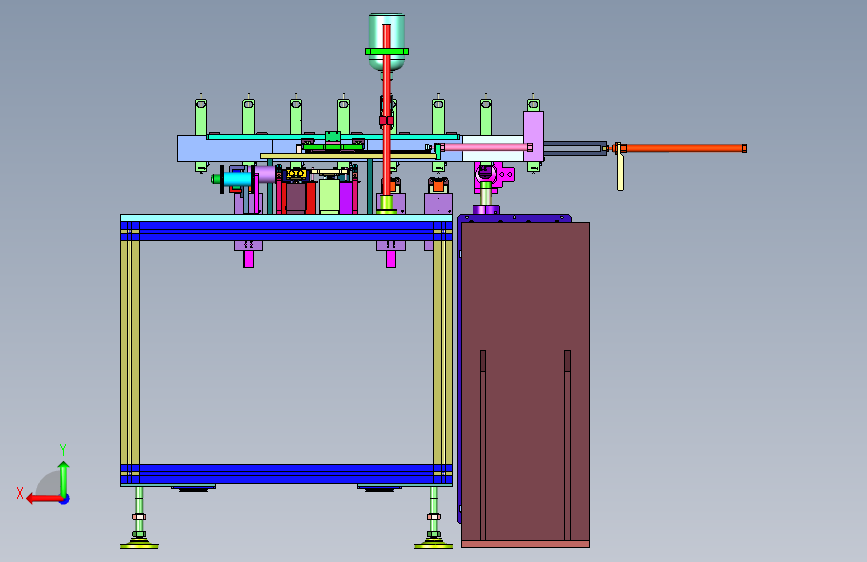Select the upper blue frame beam
This screenshot has height=562, width=867.
pyautogui.click(x=286, y=231)
